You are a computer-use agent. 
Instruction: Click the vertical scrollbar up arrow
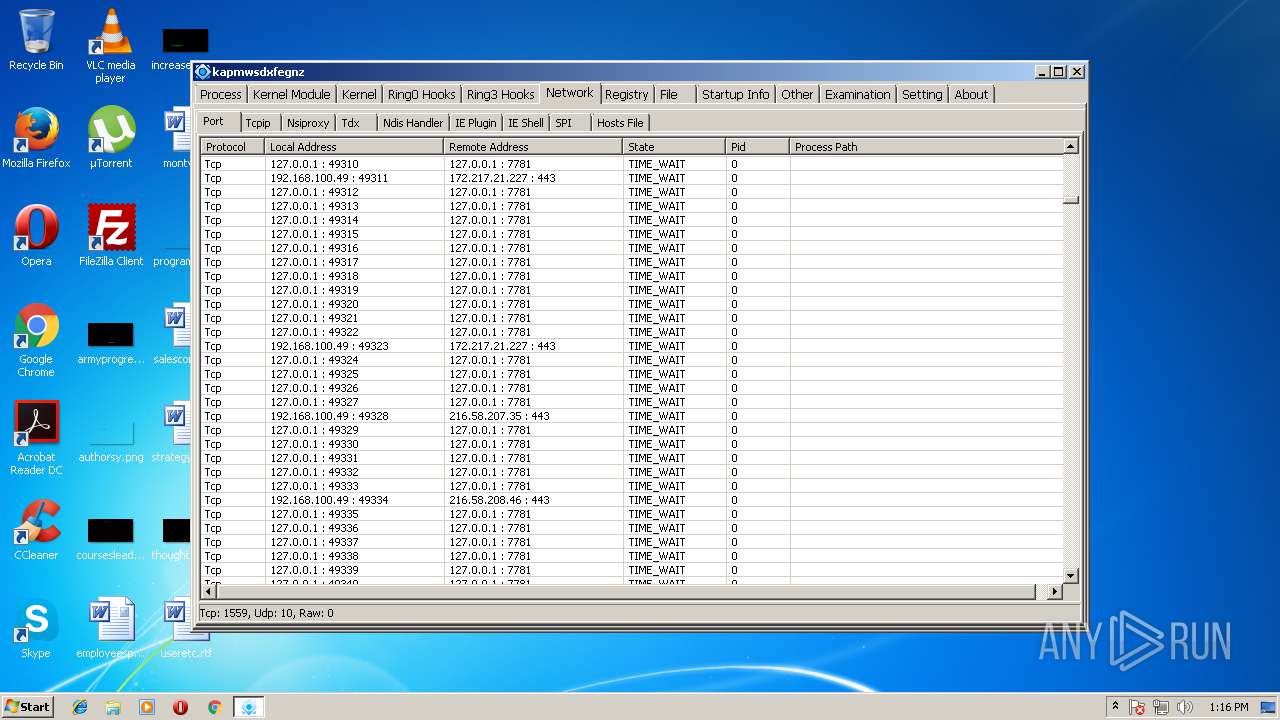pyautogui.click(x=1071, y=147)
